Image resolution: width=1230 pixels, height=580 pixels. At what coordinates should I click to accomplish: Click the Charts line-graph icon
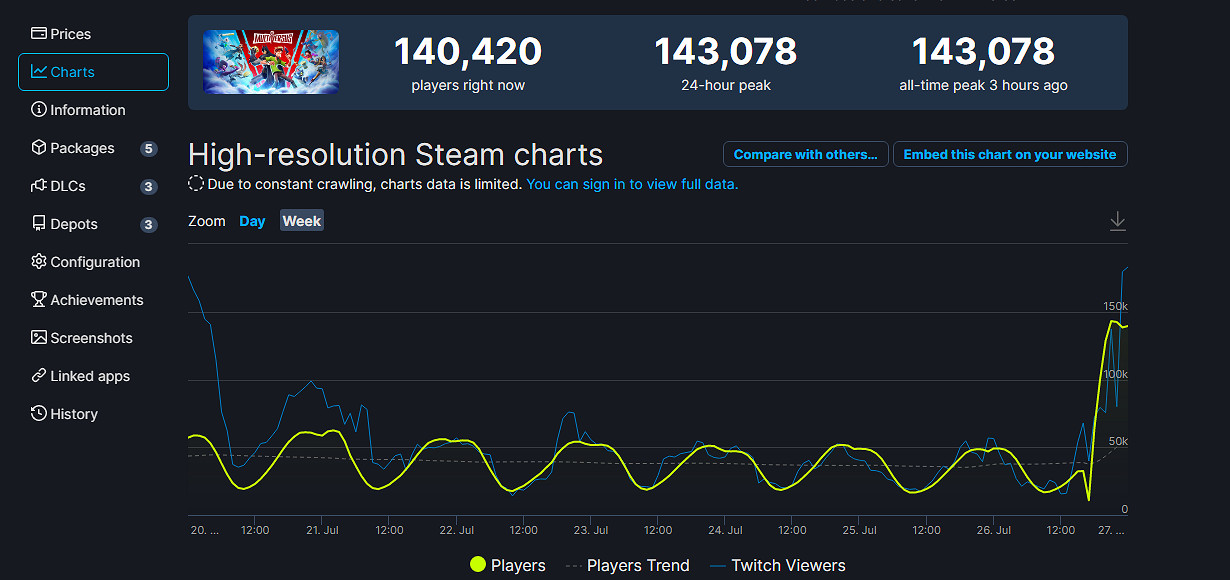tap(39, 72)
